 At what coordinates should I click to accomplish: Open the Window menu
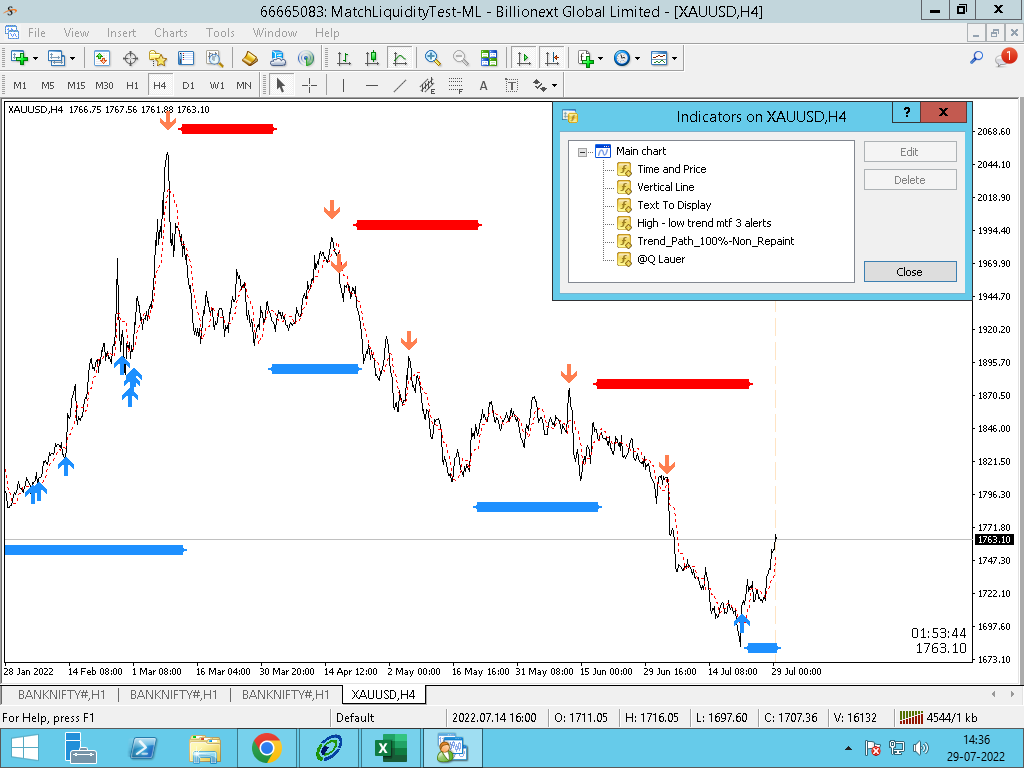click(274, 33)
